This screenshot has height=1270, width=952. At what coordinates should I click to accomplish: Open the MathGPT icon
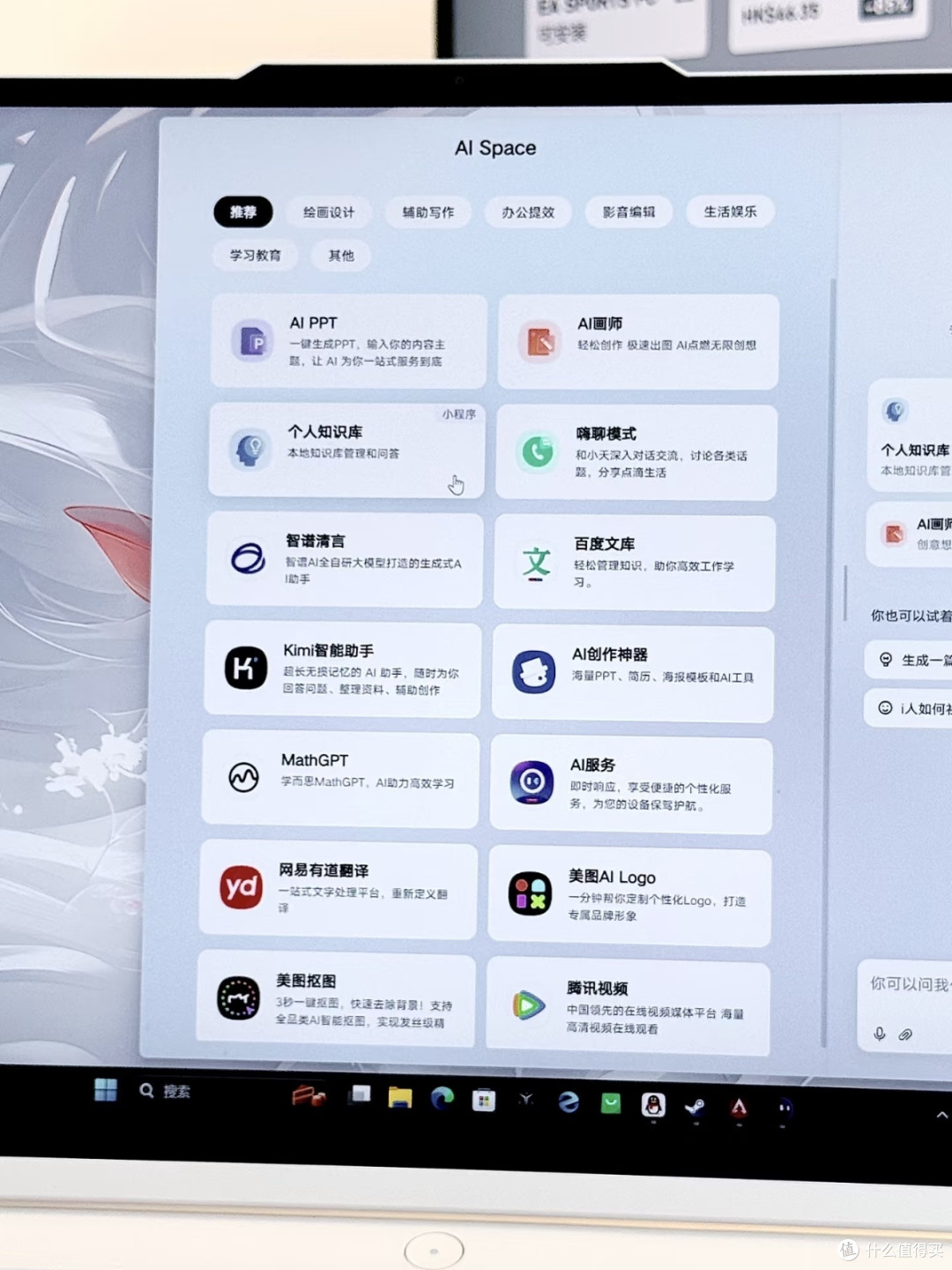pyautogui.click(x=243, y=777)
